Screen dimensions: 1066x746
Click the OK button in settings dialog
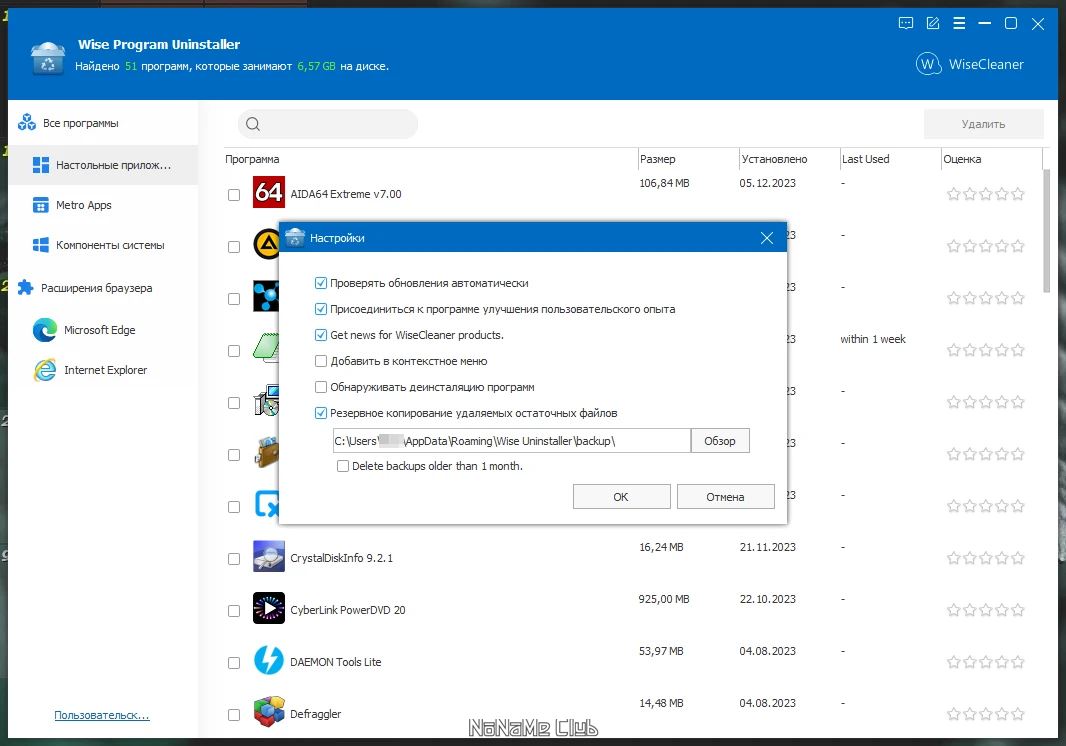click(x=621, y=496)
